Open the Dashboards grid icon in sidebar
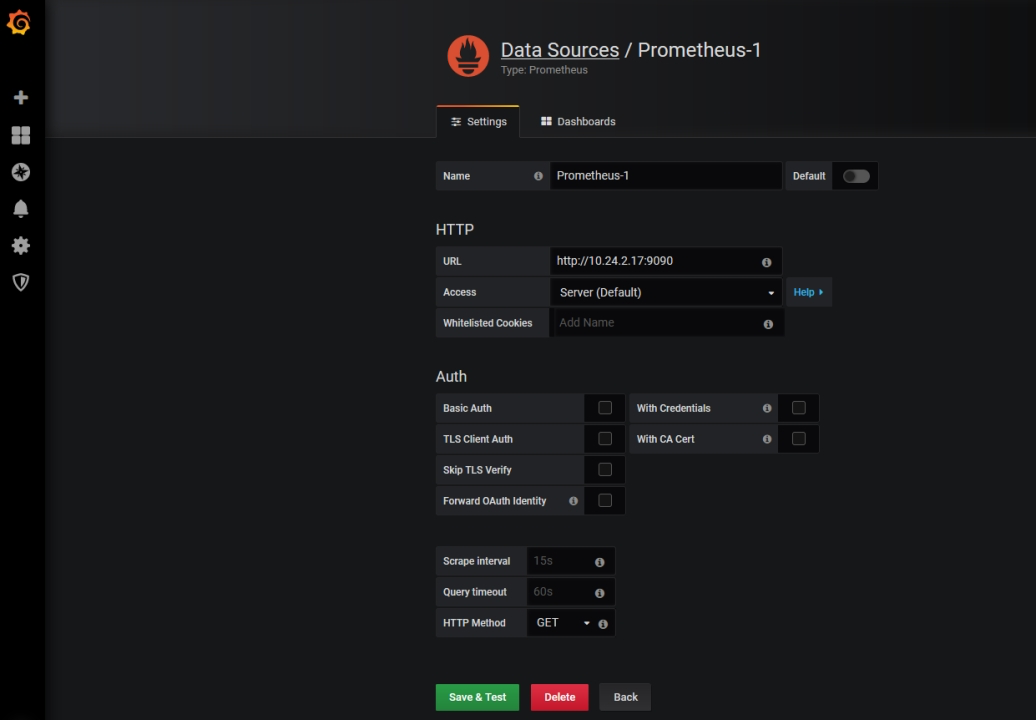Image resolution: width=1036 pixels, height=720 pixels. click(x=20, y=135)
